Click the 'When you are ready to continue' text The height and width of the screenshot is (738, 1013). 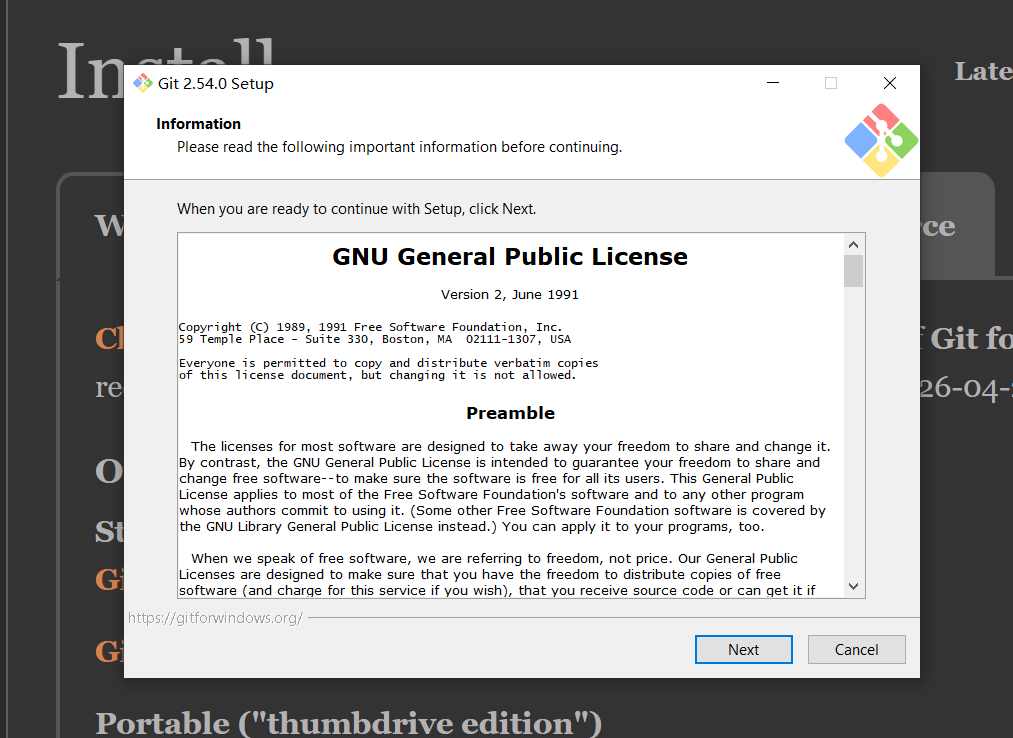[357, 209]
